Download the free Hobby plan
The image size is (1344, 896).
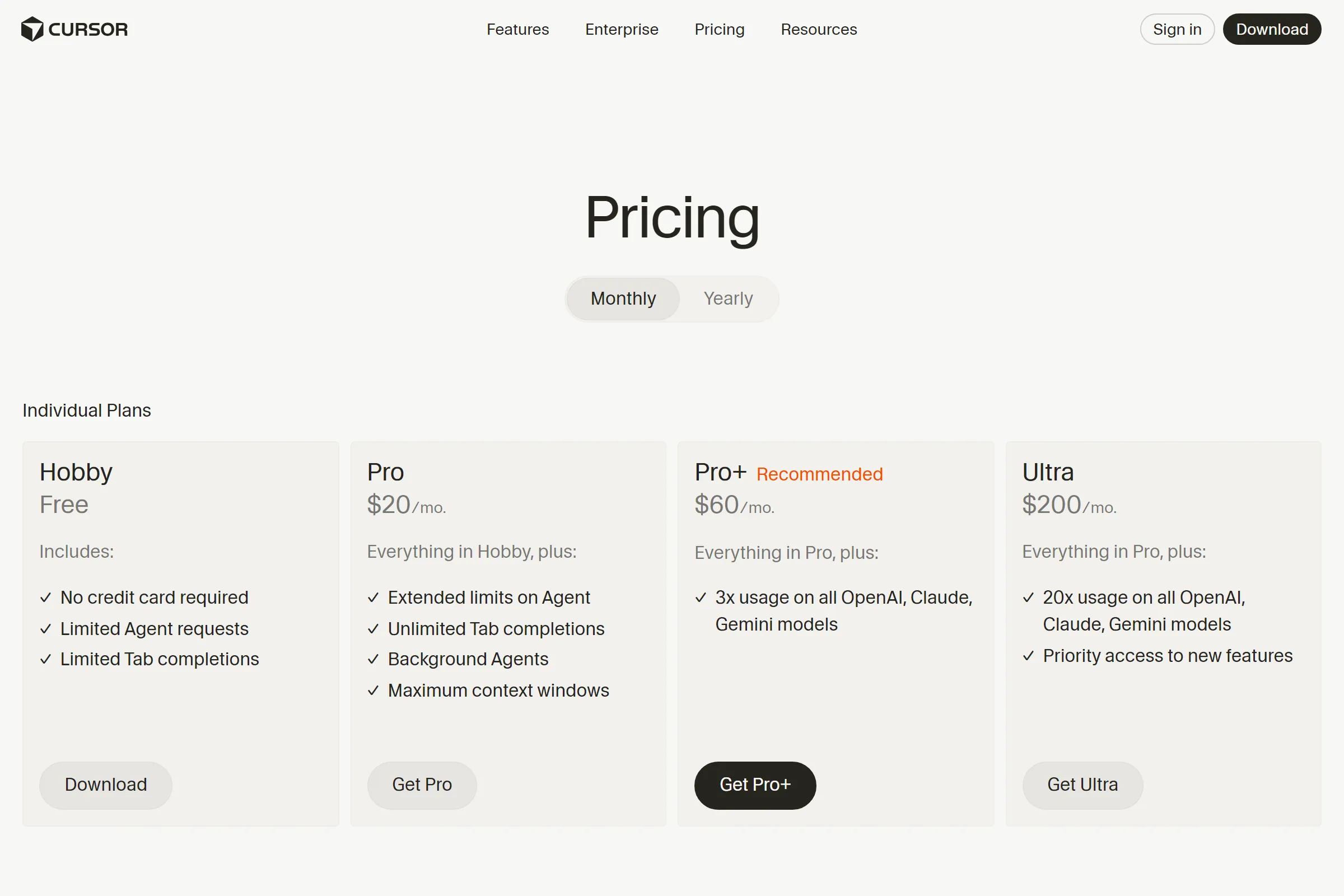tap(105, 785)
